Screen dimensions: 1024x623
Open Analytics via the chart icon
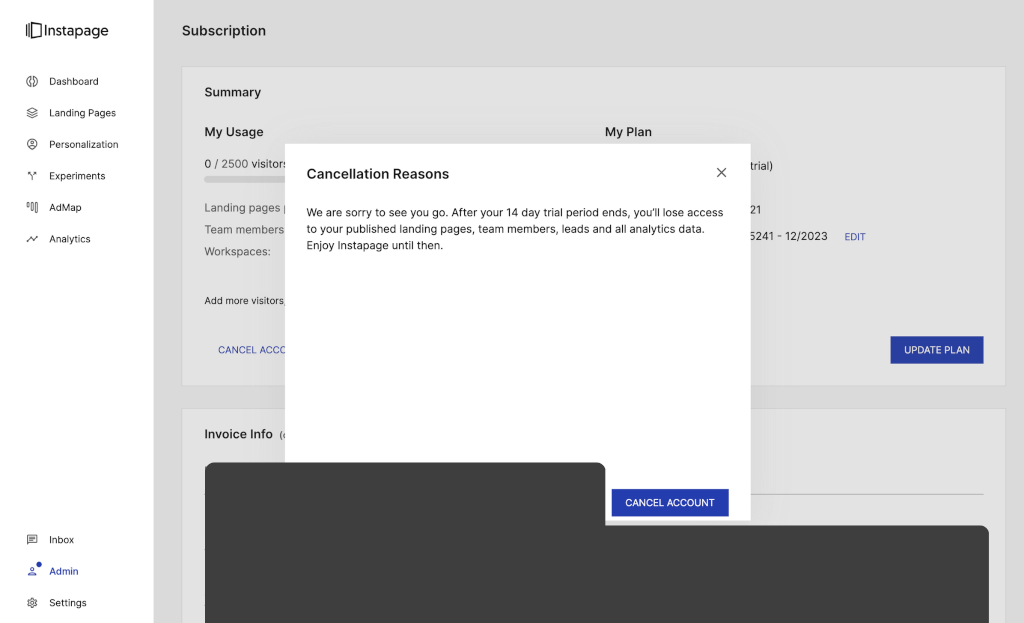pyautogui.click(x=32, y=239)
